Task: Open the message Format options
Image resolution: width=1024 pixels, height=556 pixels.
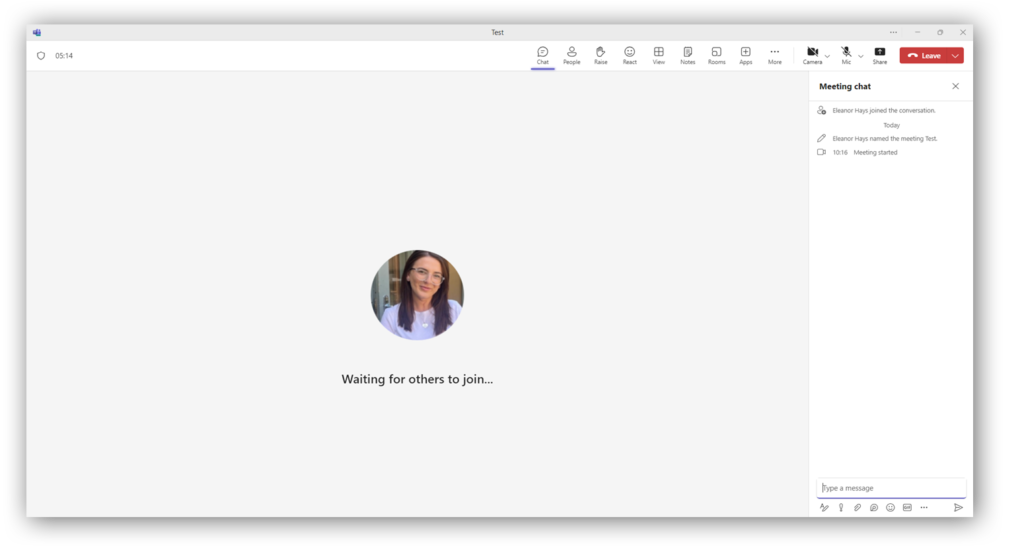Action: coord(824,508)
